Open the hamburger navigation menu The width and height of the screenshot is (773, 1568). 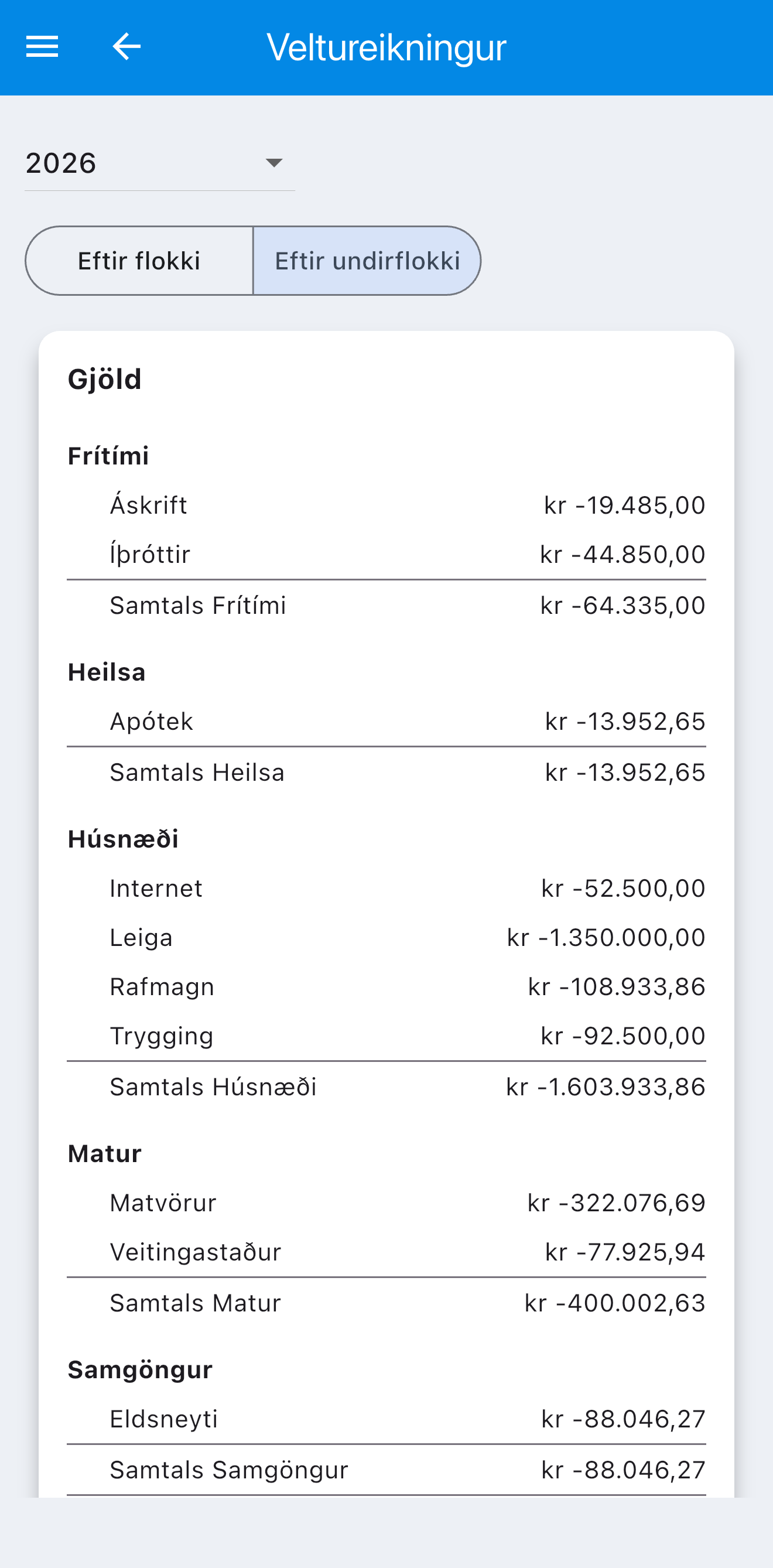pyautogui.click(x=42, y=47)
